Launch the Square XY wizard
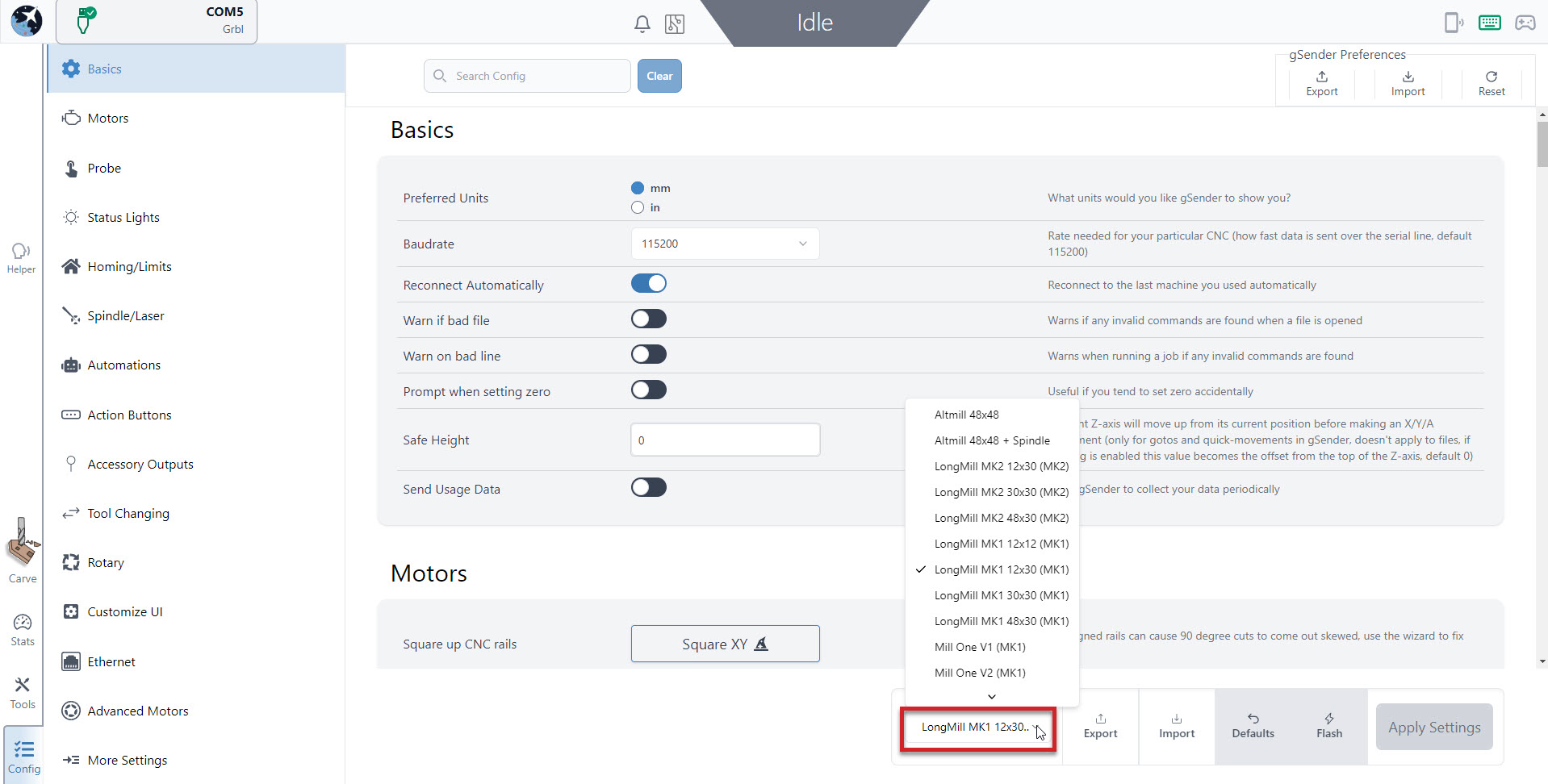Viewport: 1548px width, 784px height. tap(725, 644)
